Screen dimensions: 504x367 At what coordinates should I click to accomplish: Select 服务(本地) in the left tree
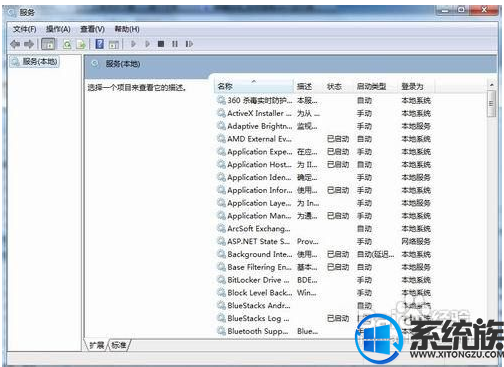tap(40, 62)
